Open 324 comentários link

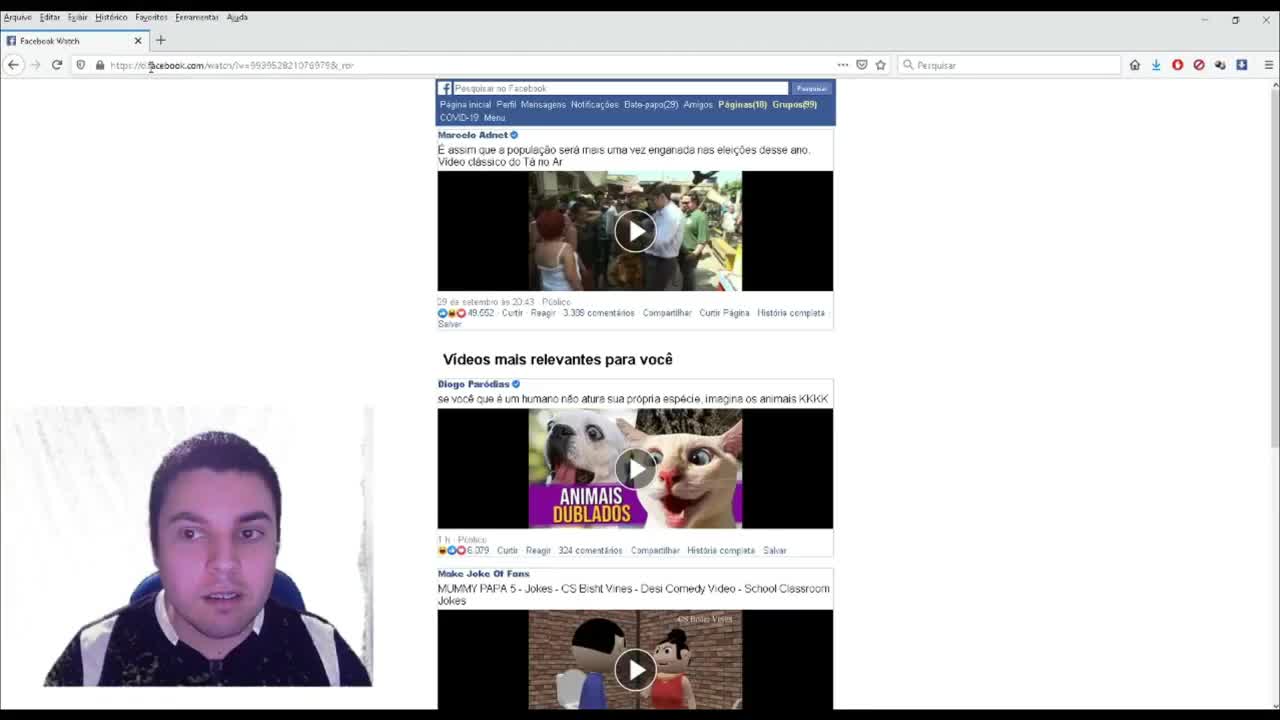(590, 550)
